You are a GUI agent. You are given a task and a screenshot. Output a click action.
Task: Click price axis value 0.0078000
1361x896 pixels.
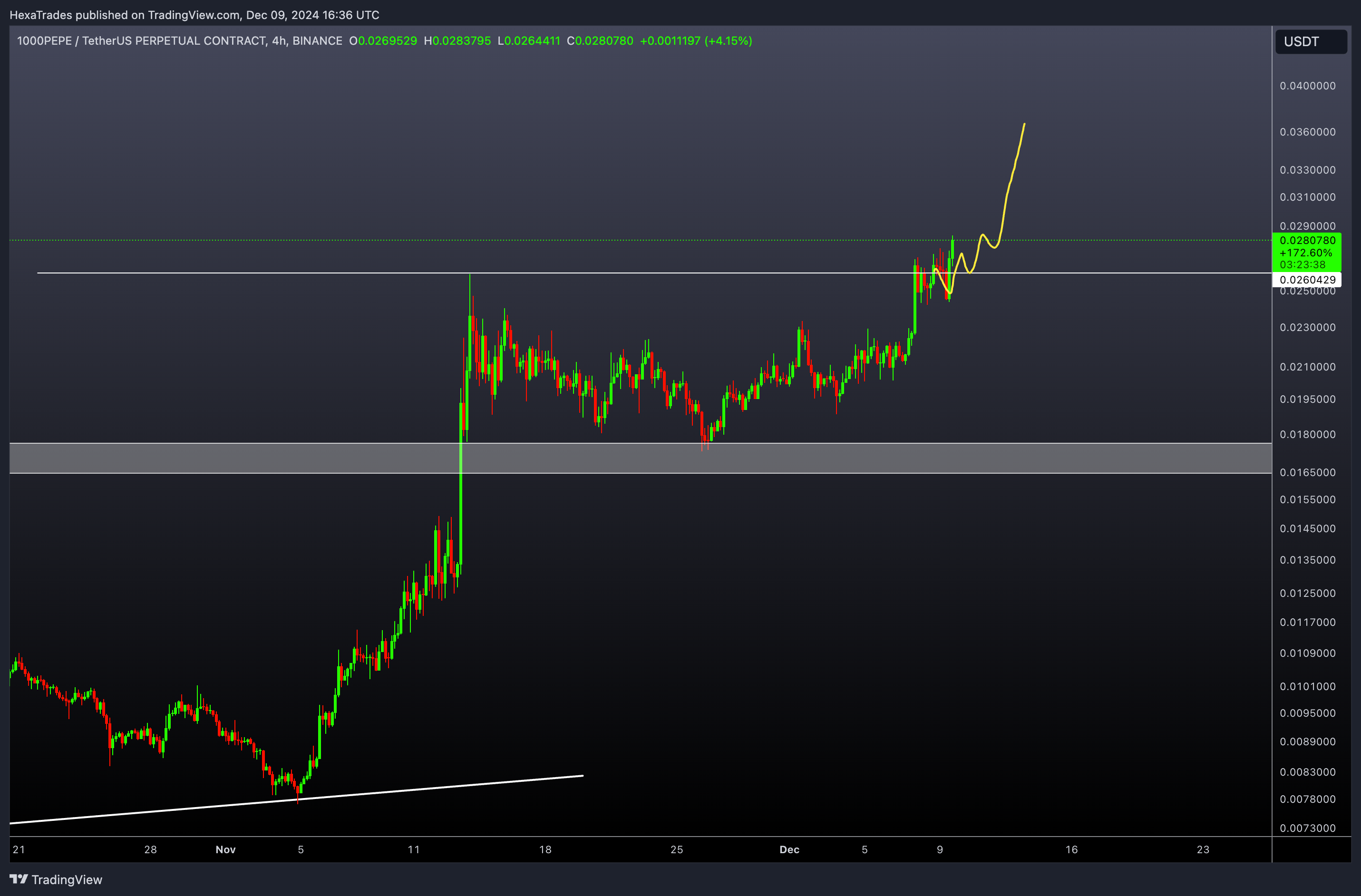click(1308, 799)
